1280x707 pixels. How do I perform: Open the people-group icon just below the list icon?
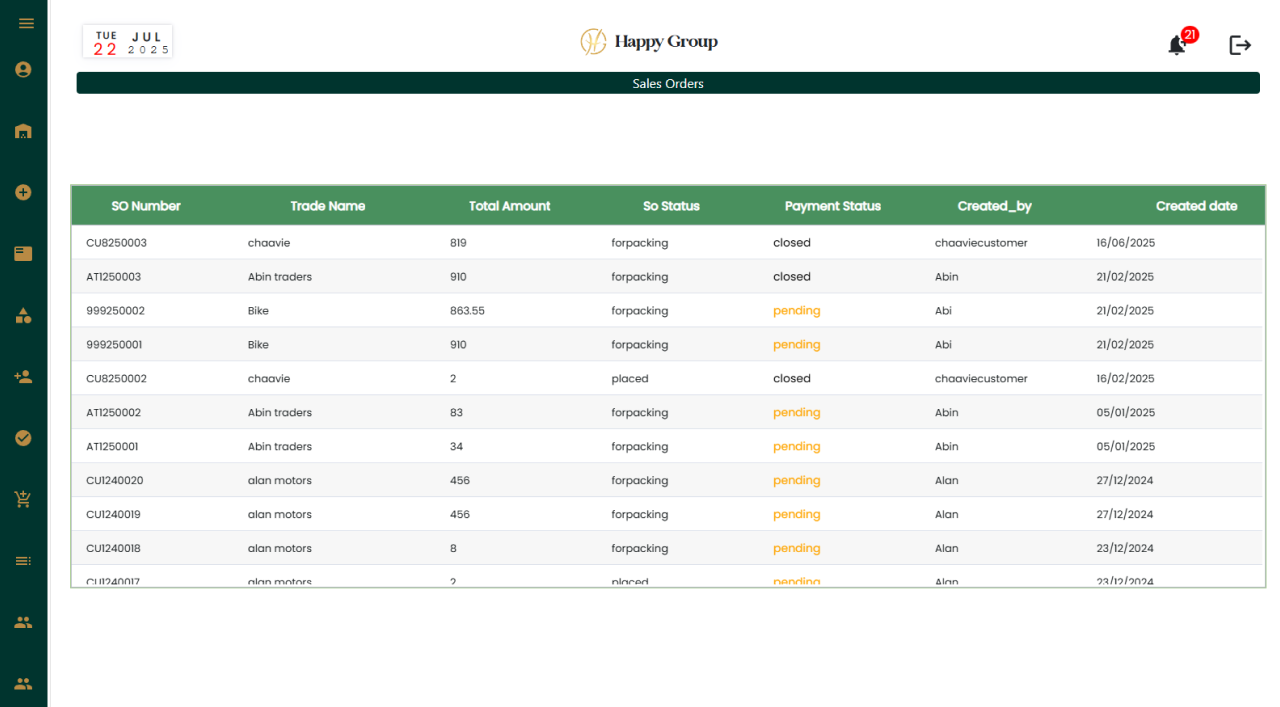click(23, 622)
